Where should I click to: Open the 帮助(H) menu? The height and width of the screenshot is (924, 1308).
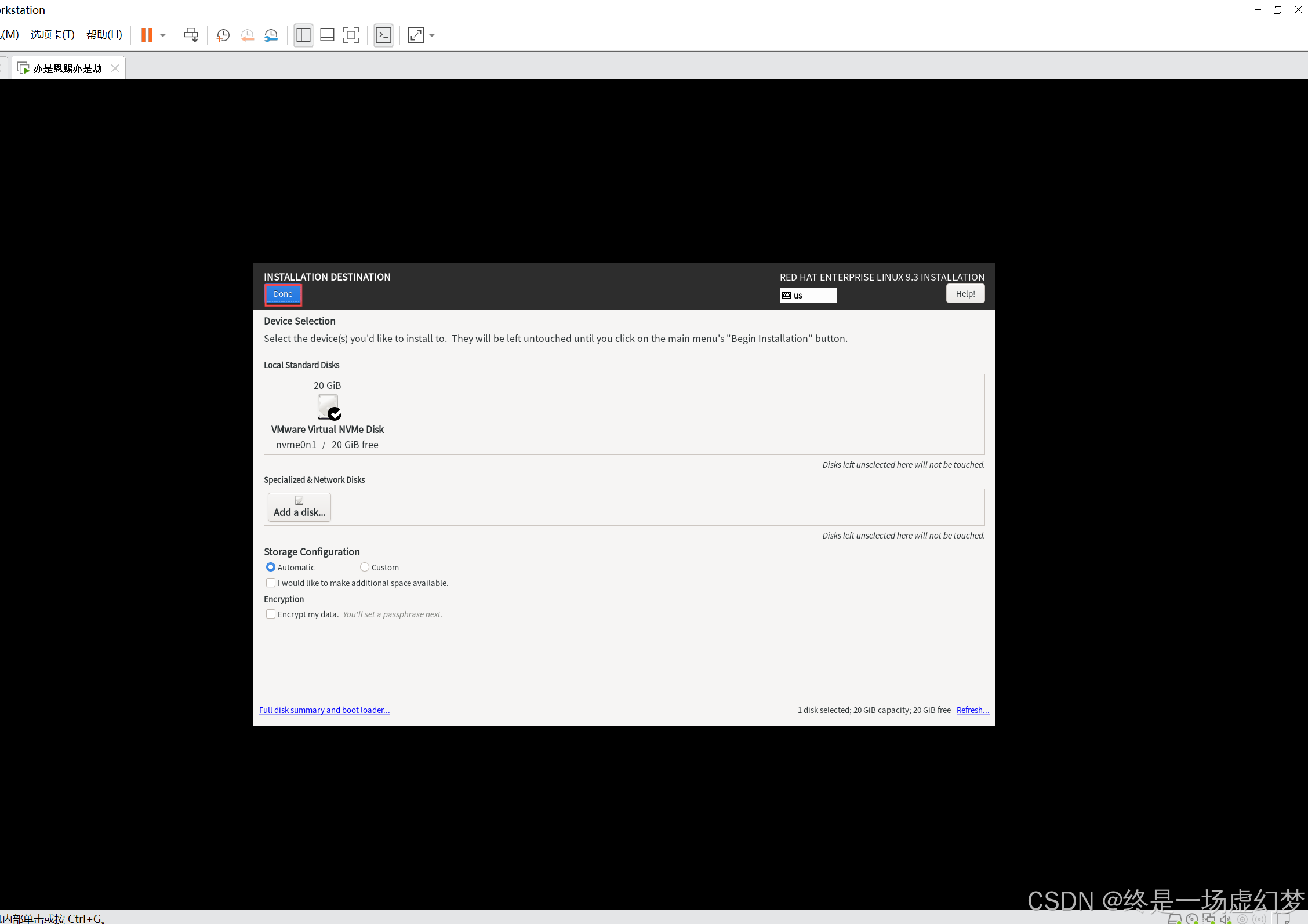(x=104, y=35)
